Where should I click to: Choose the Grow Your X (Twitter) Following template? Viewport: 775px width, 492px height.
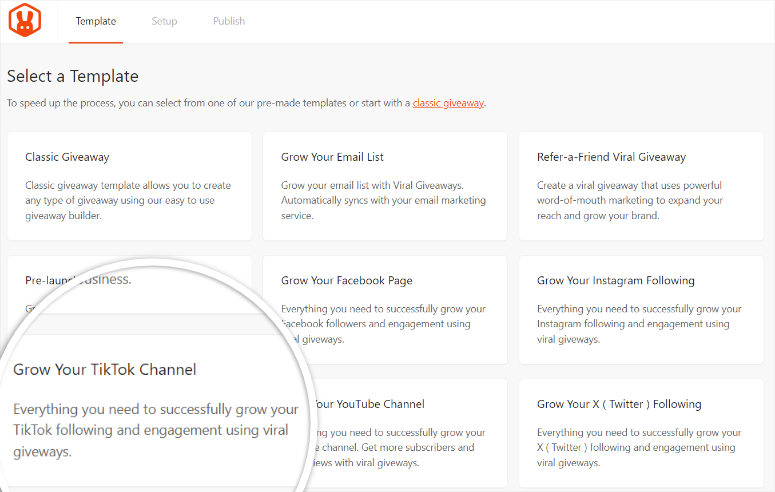click(x=641, y=433)
